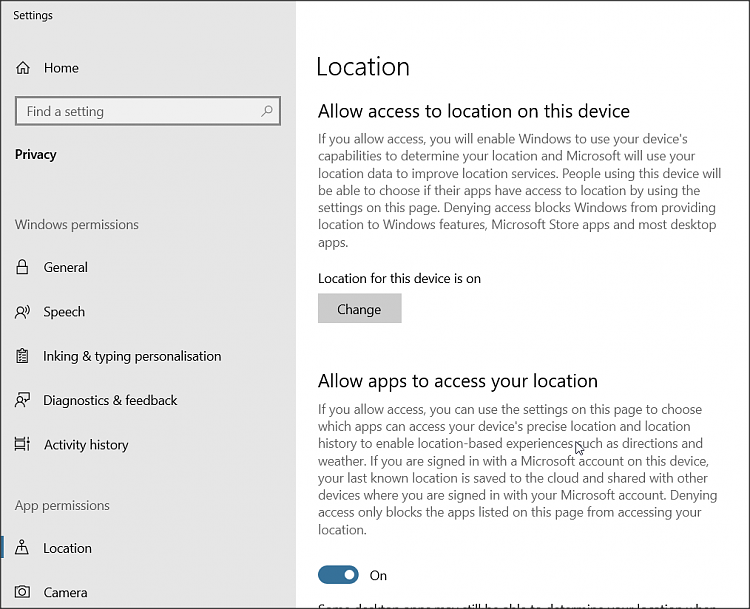The image size is (750, 609).
Task: Click the Home icon in the sidebar
Action: click(23, 68)
